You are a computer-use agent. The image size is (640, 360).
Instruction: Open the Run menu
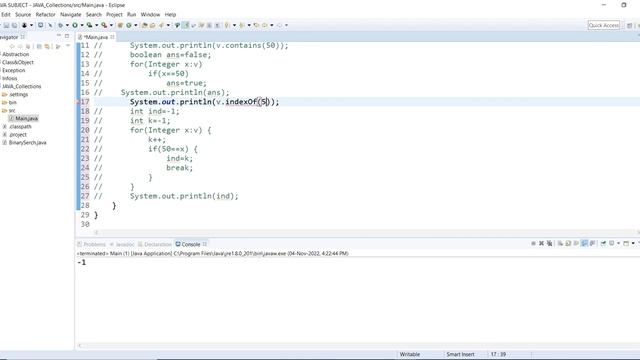click(x=131, y=14)
